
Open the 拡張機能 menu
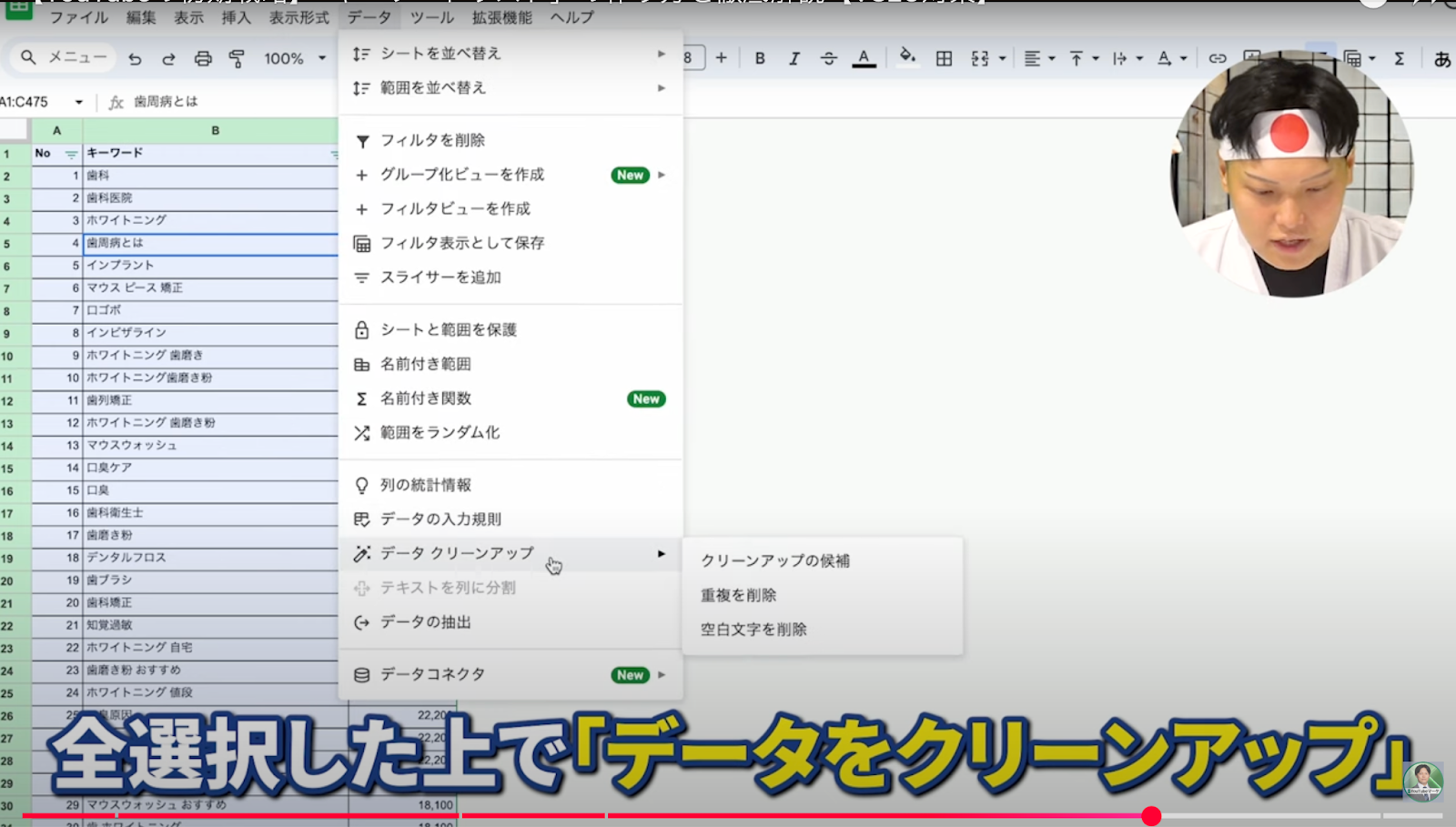[501, 17]
